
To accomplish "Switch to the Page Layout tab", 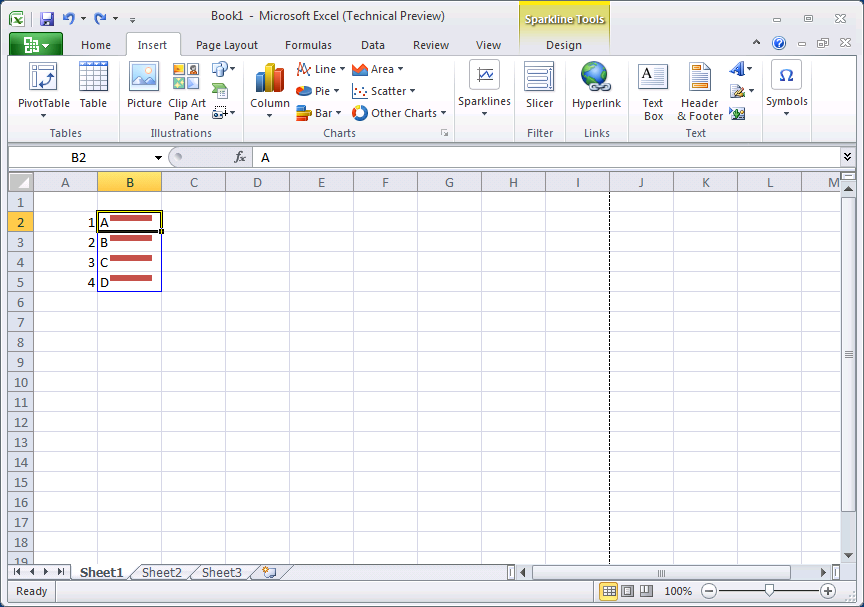I will pos(226,45).
